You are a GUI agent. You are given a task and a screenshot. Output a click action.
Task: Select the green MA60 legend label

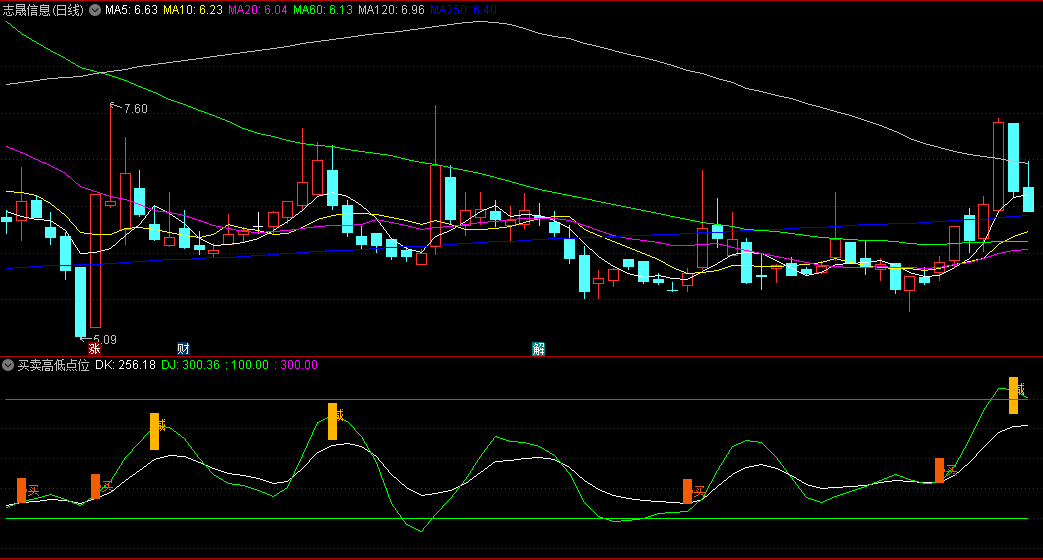tap(323, 10)
